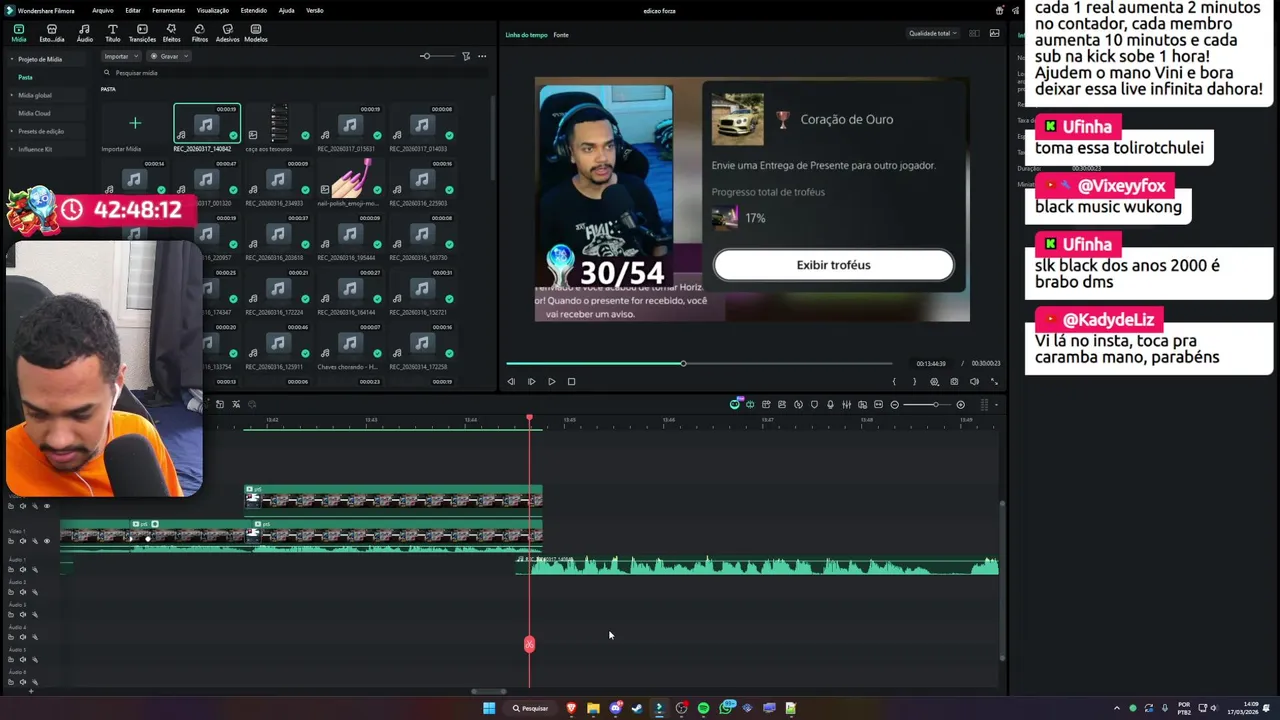This screenshot has height=720, width=1280.
Task: Lock the Áudio 1 track
Action: coord(11,569)
